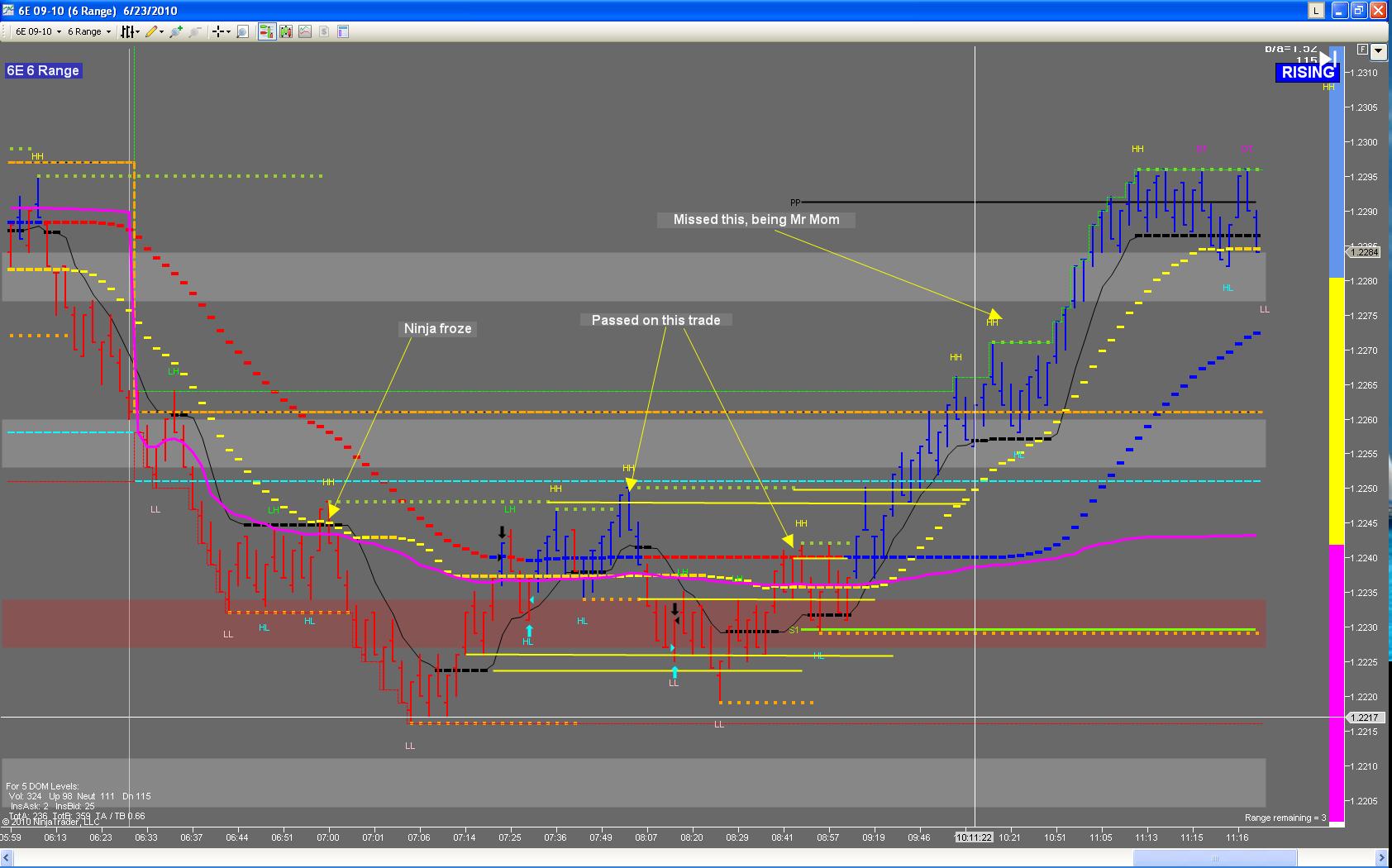Image resolution: width=1392 pixels, height=868 pixels.
Task: Click the 1.2284 current price marker
Action: click(x=1364, y=252)
